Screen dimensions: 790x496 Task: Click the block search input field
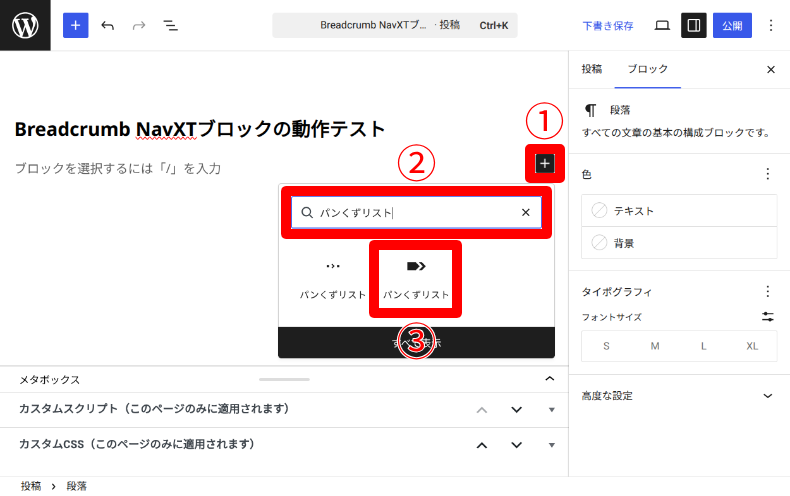(x=416, y=213)
